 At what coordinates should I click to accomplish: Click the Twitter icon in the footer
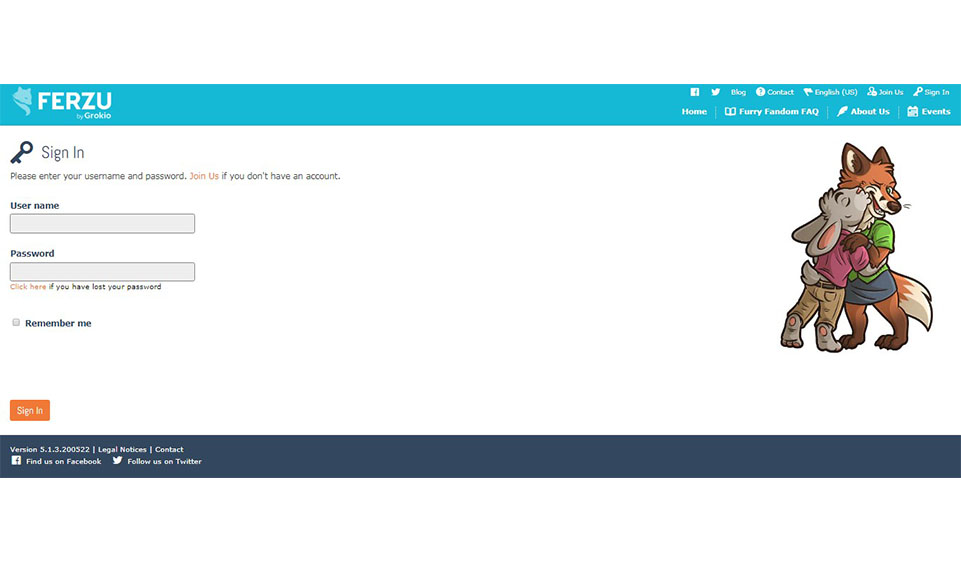point(117,461)
